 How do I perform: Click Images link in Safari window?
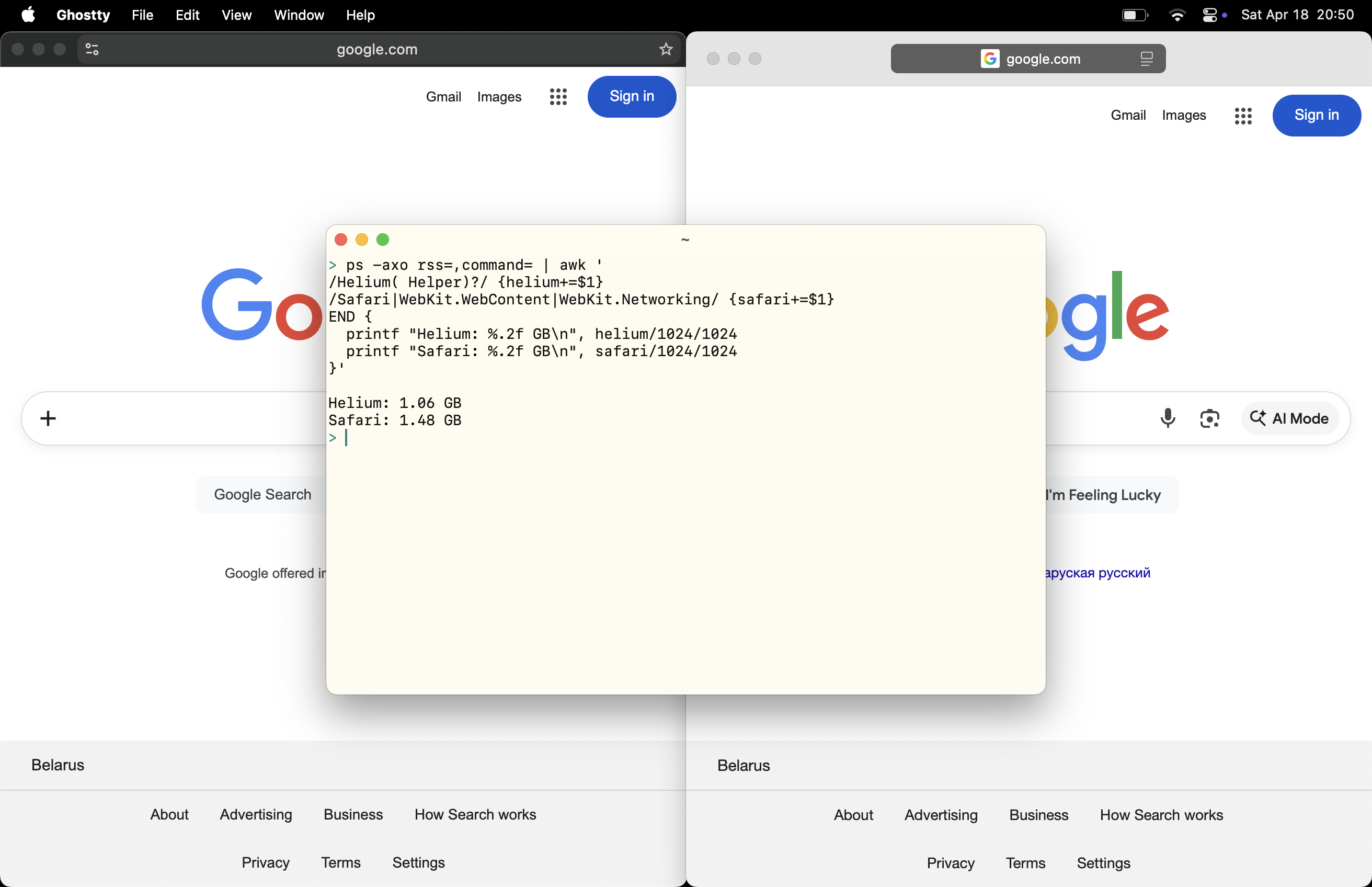[x=1184, y=115]
